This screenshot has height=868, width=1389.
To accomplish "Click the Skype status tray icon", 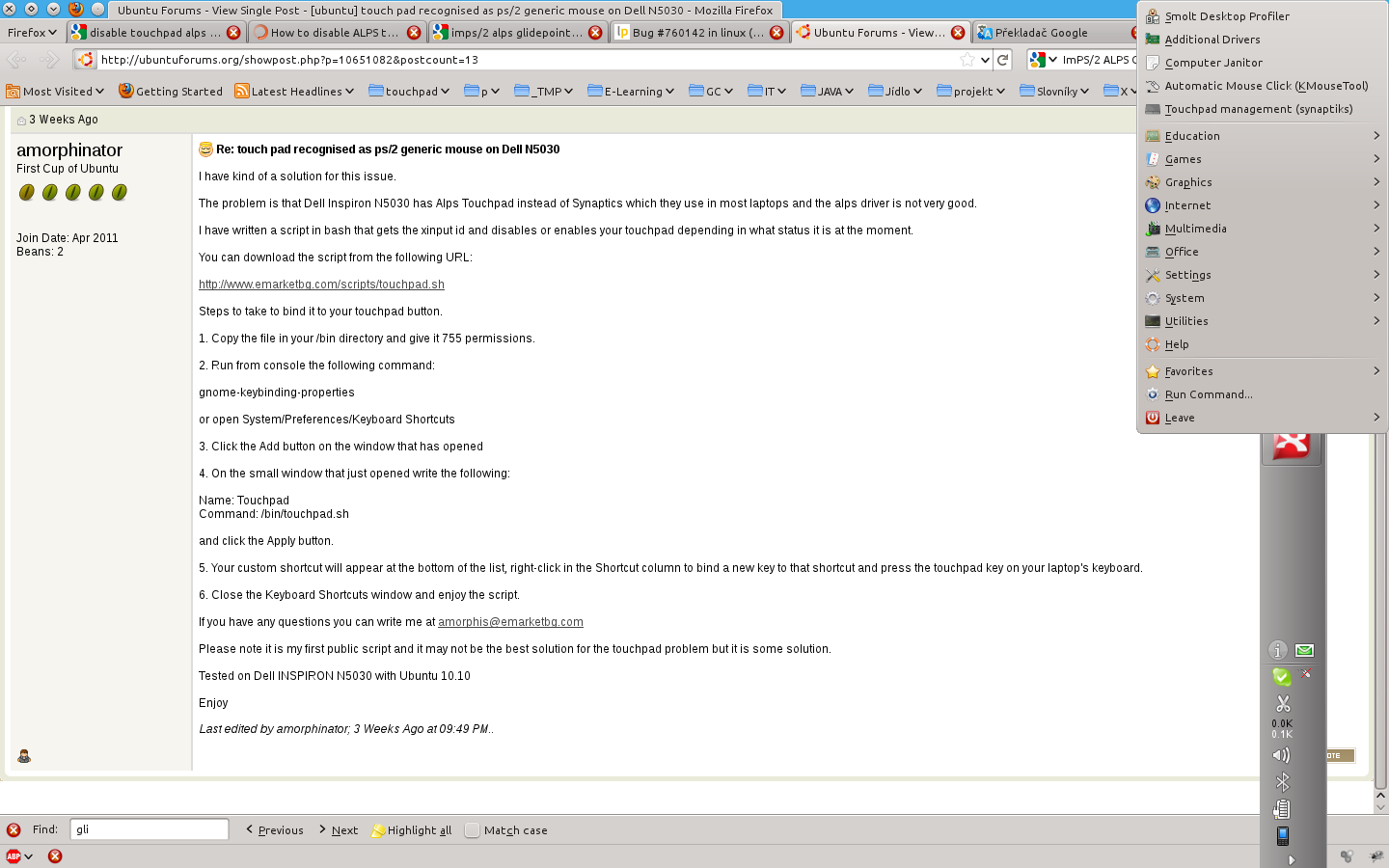I will click(x=1281, y=676).
